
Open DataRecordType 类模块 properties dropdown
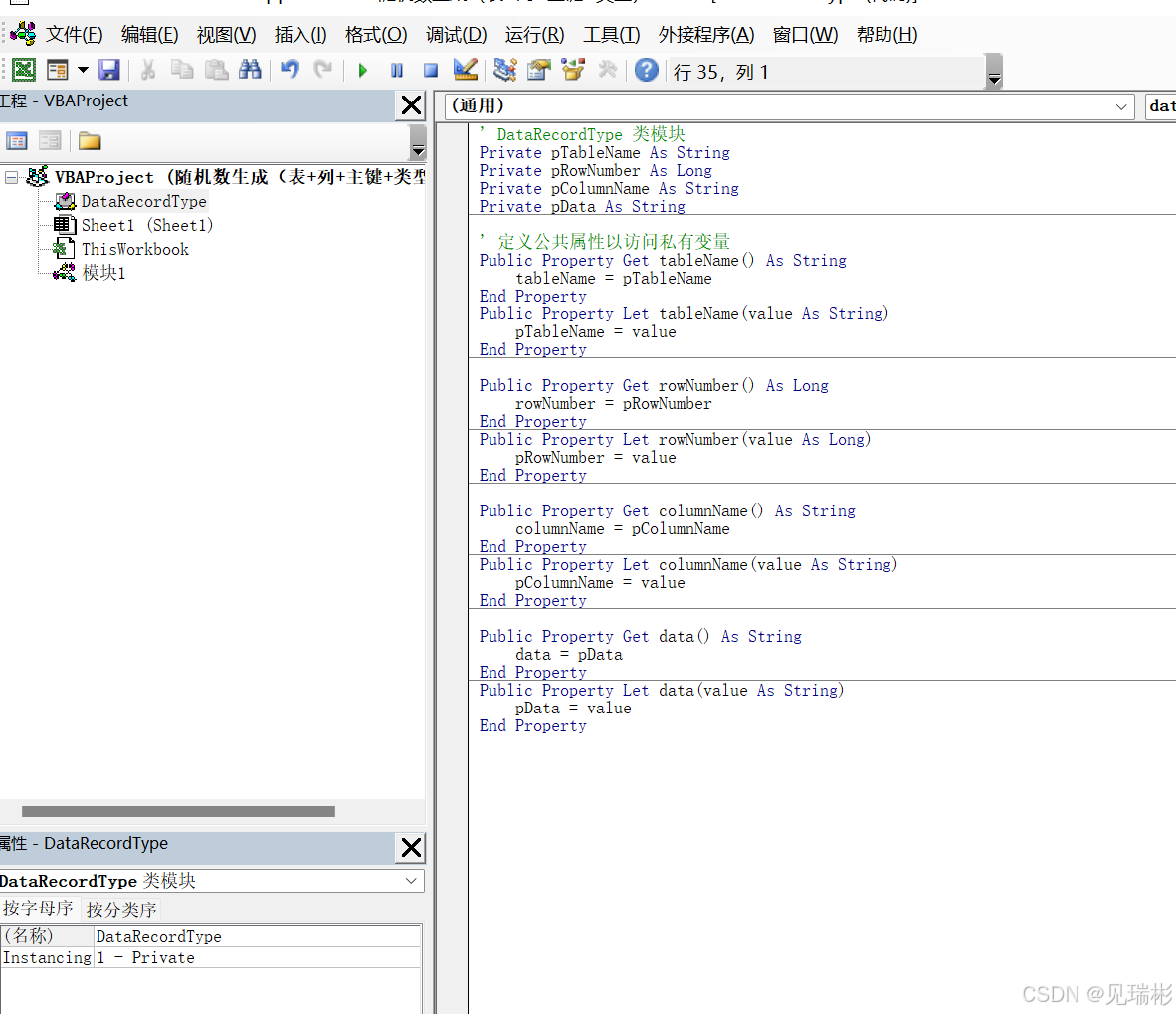coord(411,881)
